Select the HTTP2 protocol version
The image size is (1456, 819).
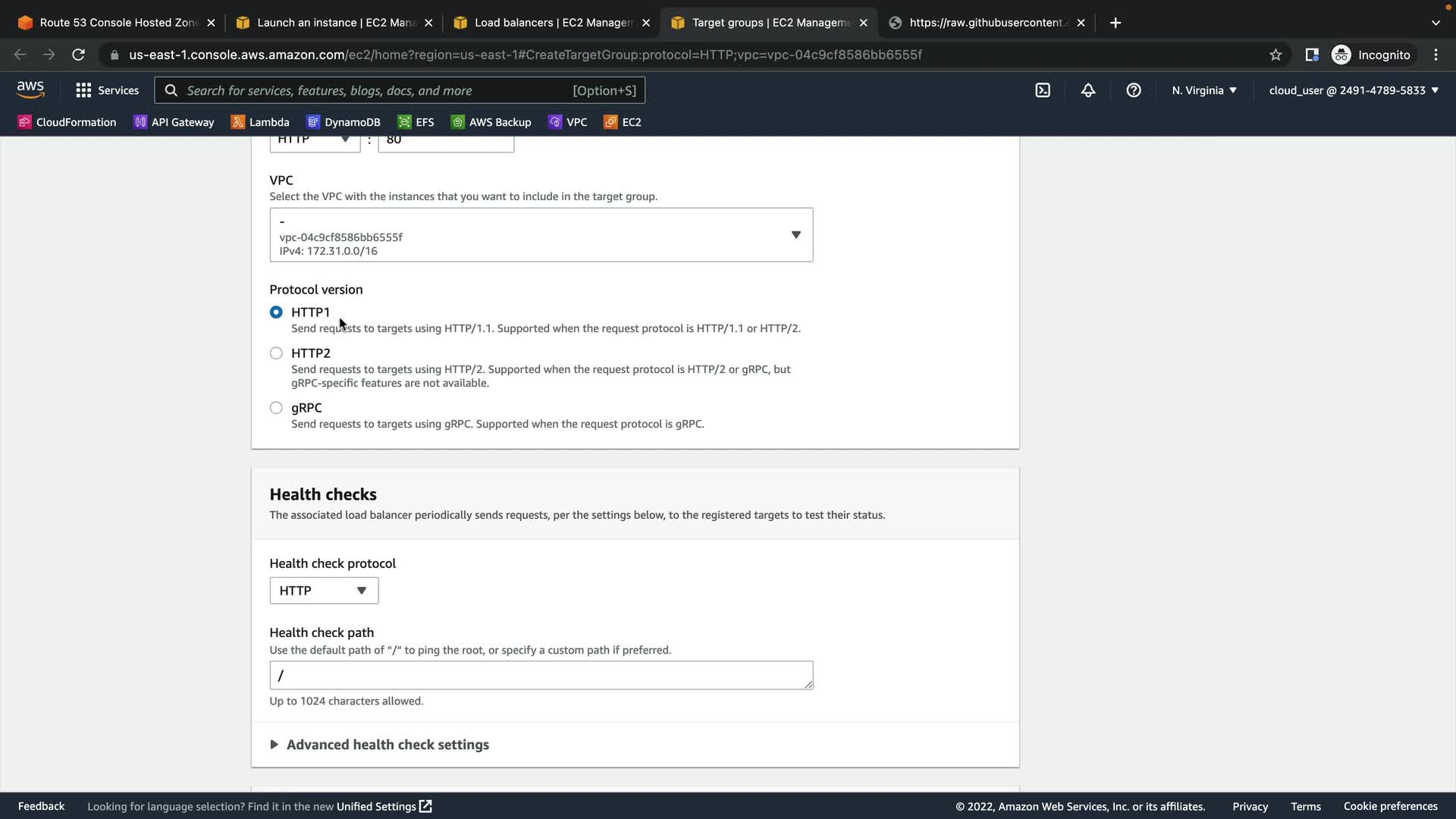pos(276,353)
